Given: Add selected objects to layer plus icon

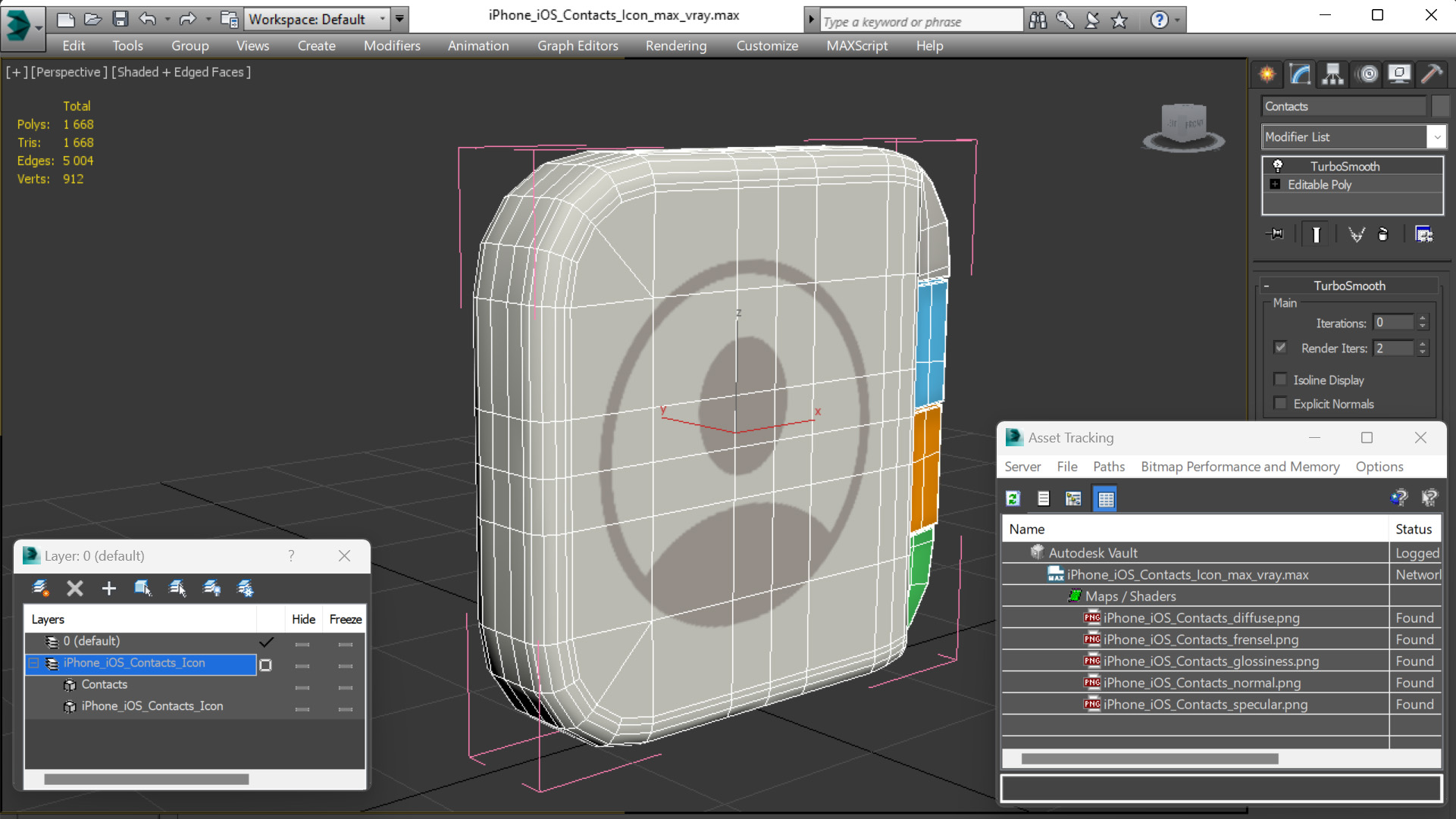Looking at the screenshot, I should coord(108,588).
